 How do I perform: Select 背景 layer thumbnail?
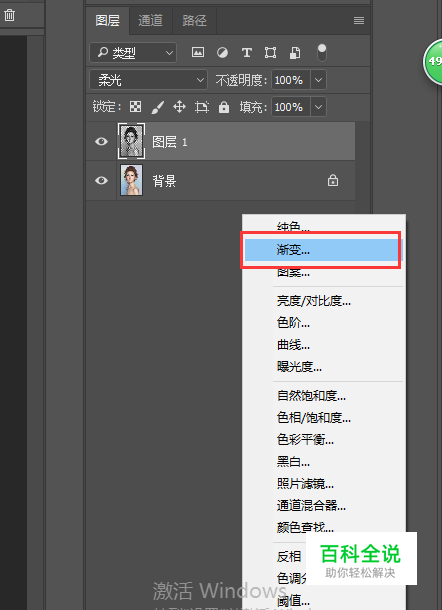pos(132,180)
